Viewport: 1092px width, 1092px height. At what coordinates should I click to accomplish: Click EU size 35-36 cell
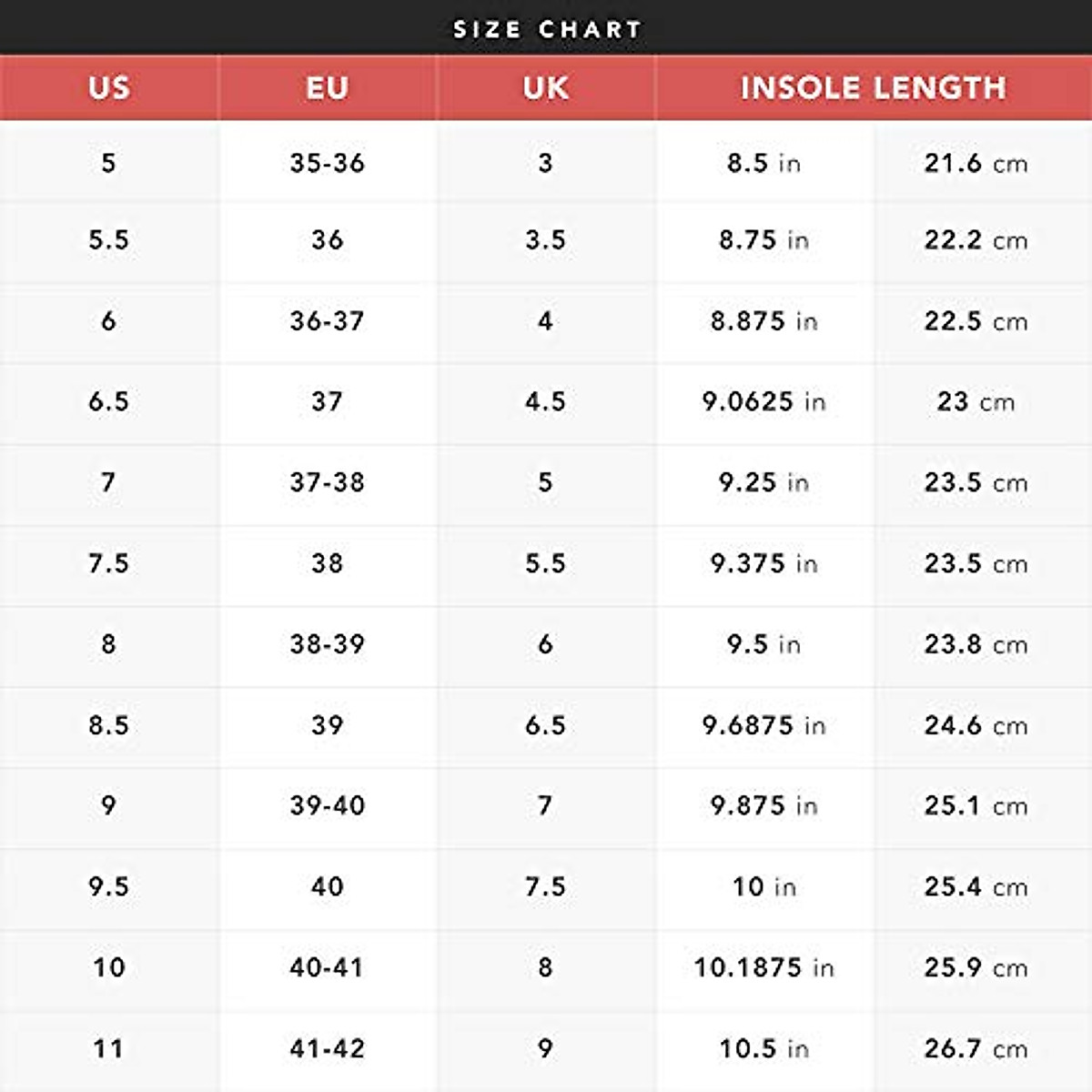327,163
